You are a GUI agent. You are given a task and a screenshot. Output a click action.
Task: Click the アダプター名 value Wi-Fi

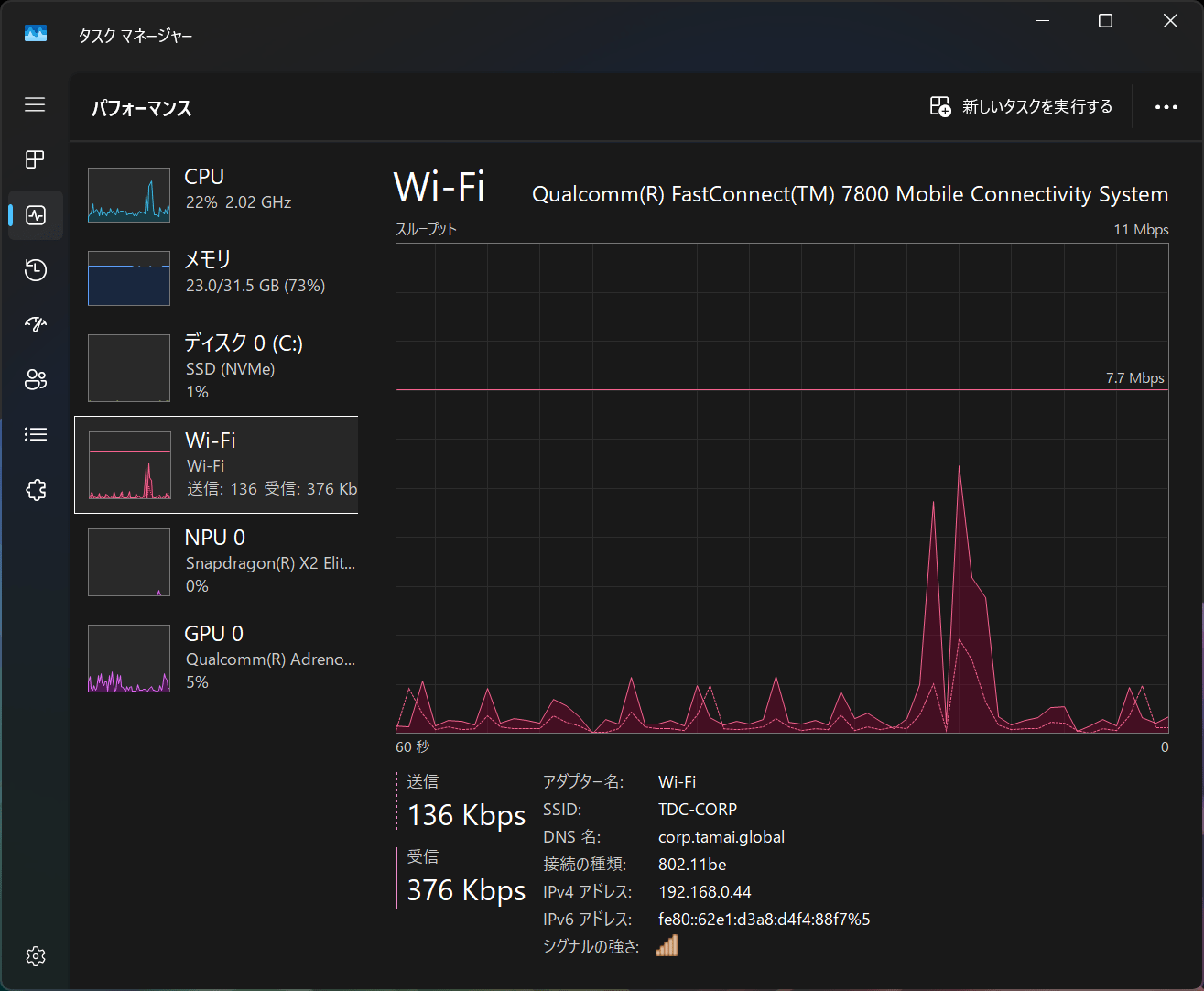(677, 782)
